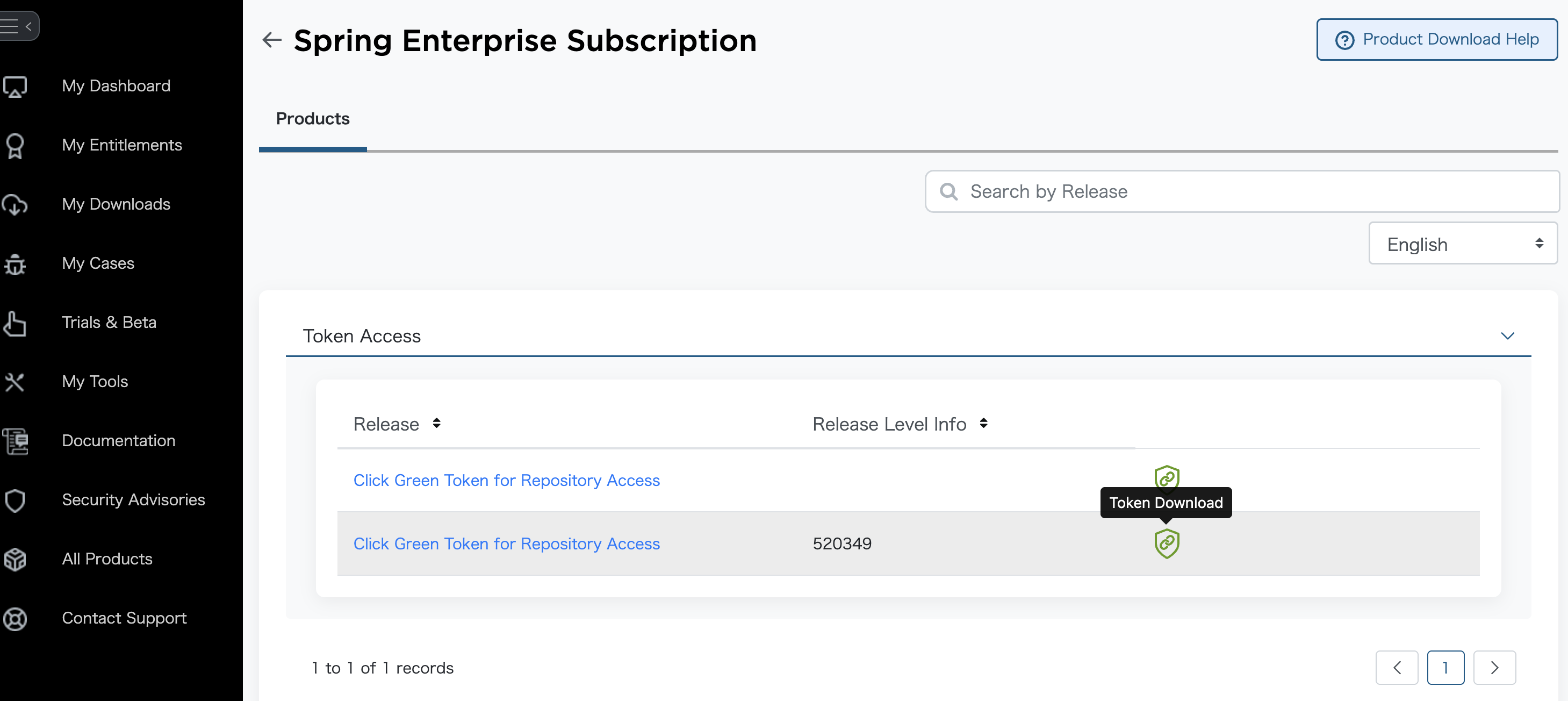Open Contact Support in sidebar
The height and width of the screenshot is (701, 1568).
point(124,618)
